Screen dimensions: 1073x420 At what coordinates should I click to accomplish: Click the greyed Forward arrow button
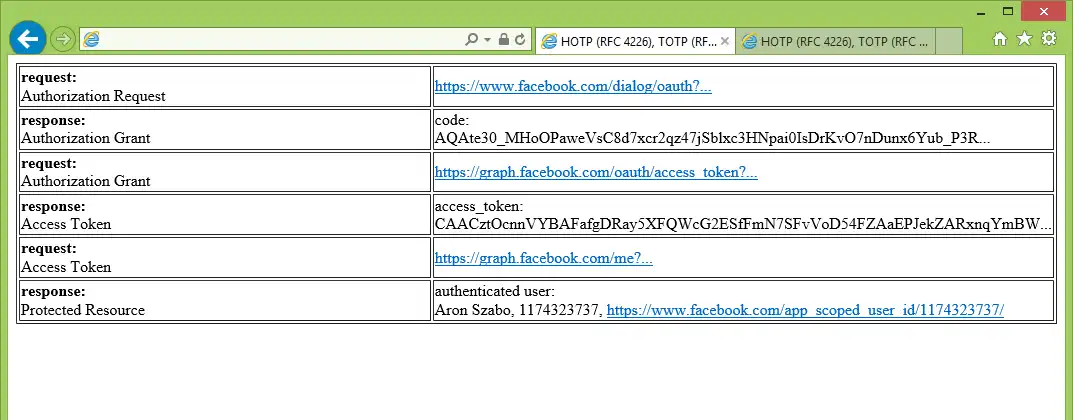click(63, 39)
